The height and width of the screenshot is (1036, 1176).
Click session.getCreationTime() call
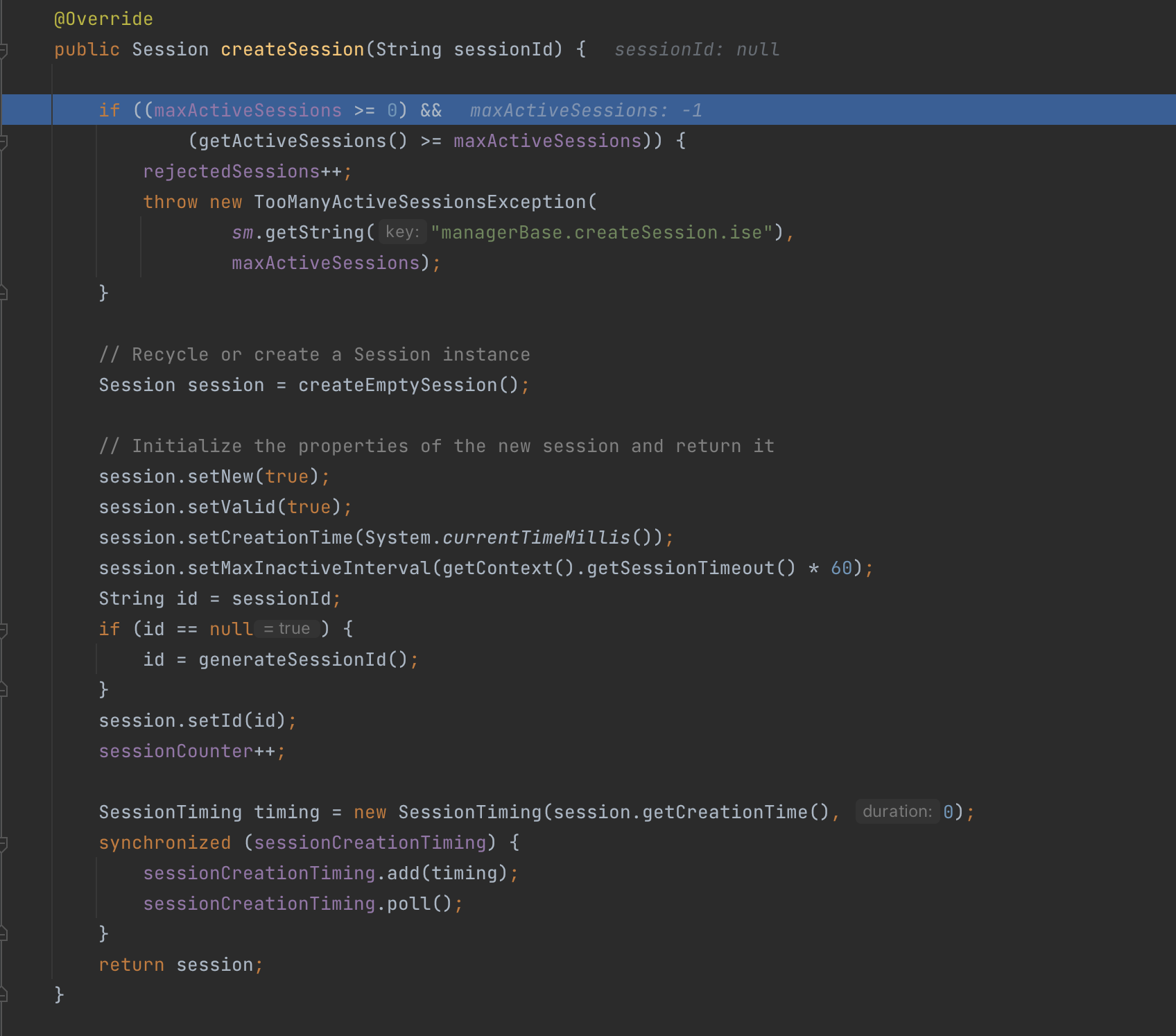point(691,813)
